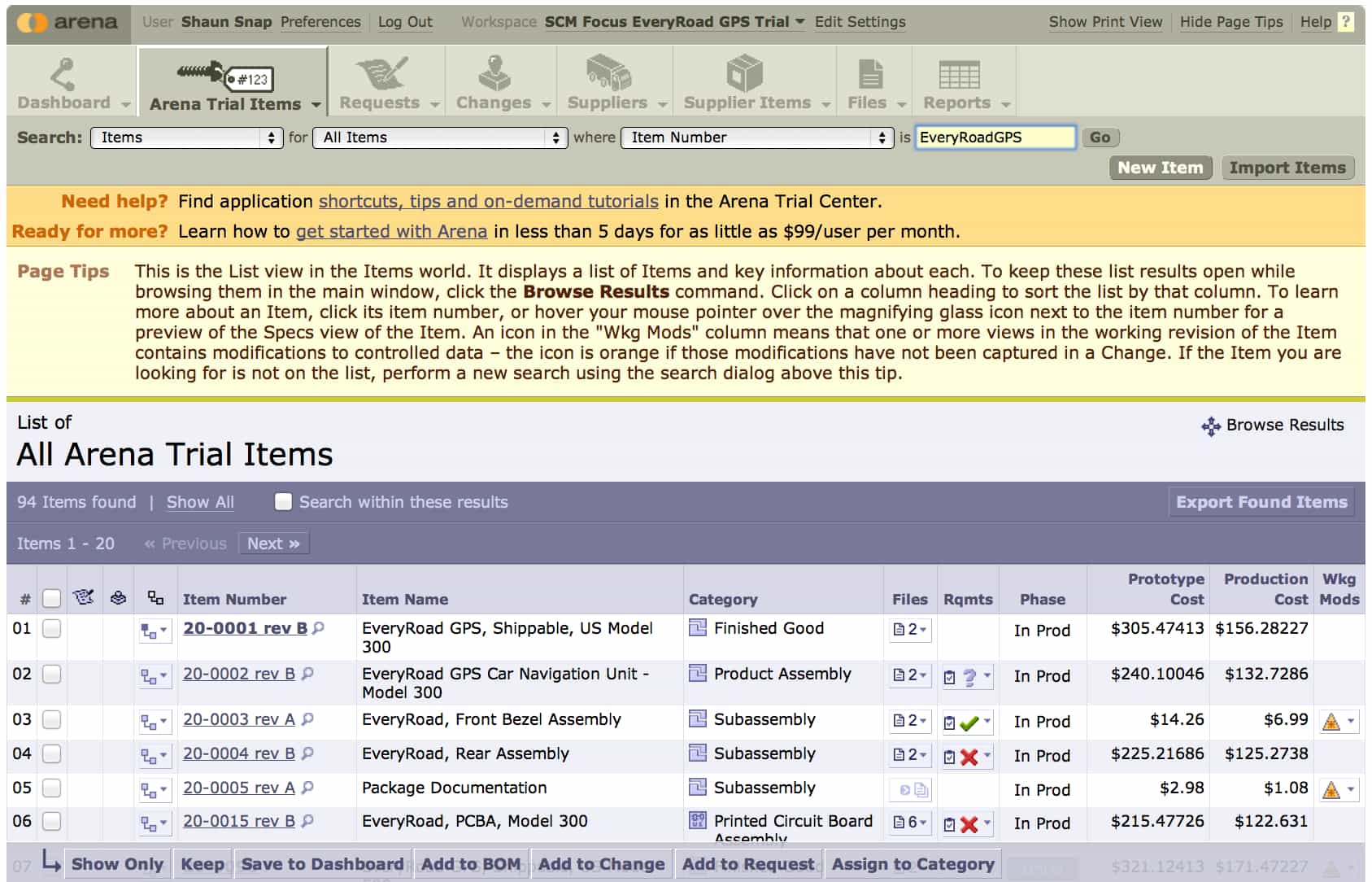Check the box for row 05
Viewport: 1372px width, 882px height.
pyautogui.click(x=51, y=788)
